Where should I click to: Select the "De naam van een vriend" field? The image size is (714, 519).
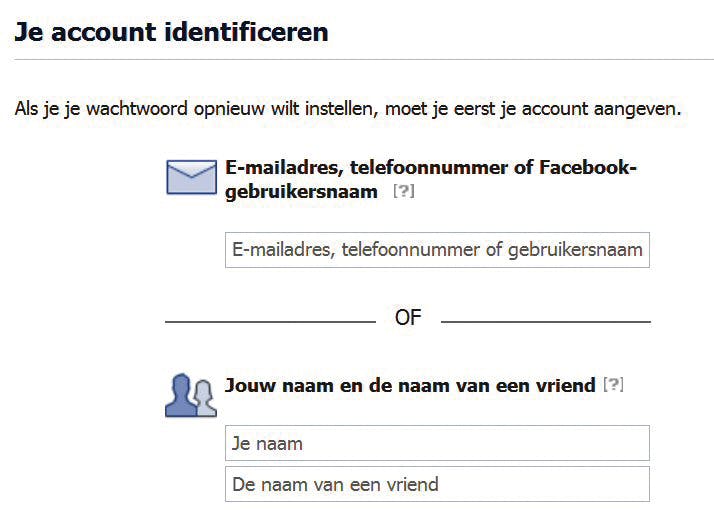click(437, 485)
